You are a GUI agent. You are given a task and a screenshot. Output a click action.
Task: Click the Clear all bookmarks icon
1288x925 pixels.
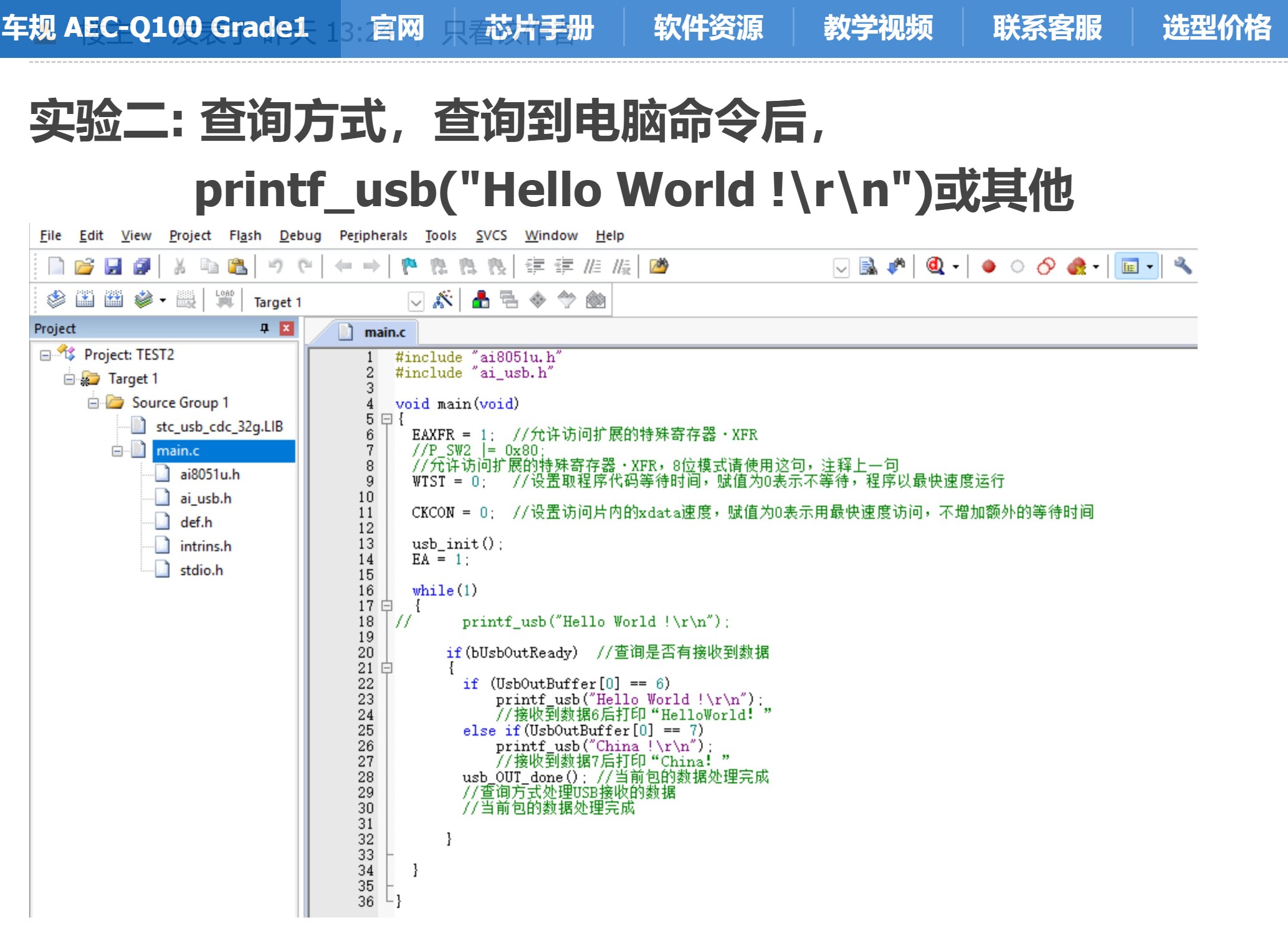(496, 267)
